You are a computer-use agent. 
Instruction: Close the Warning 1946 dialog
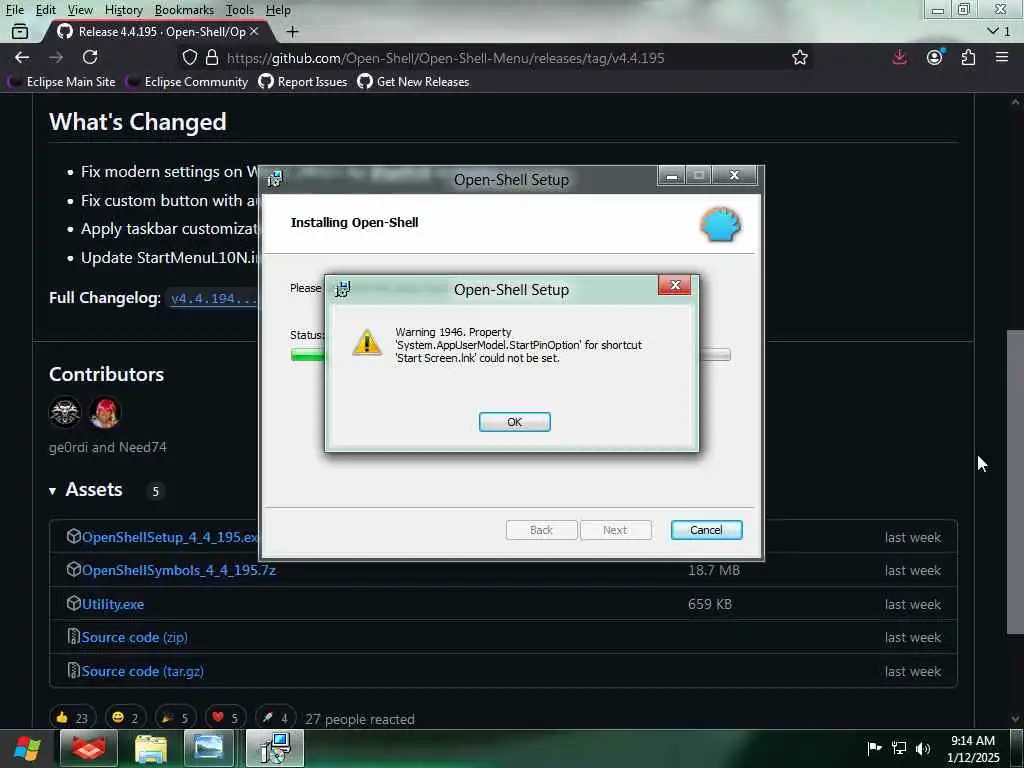click(x=675, y=285)
